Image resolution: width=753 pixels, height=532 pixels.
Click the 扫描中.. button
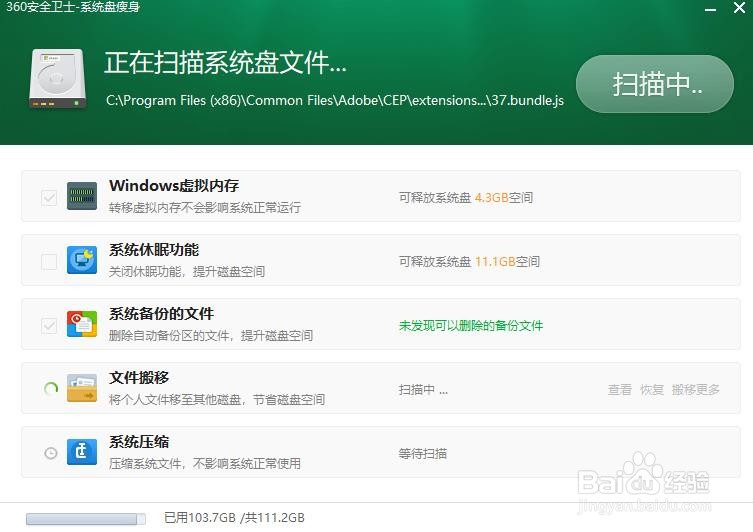pyautogui.click(x=655, y=84)
